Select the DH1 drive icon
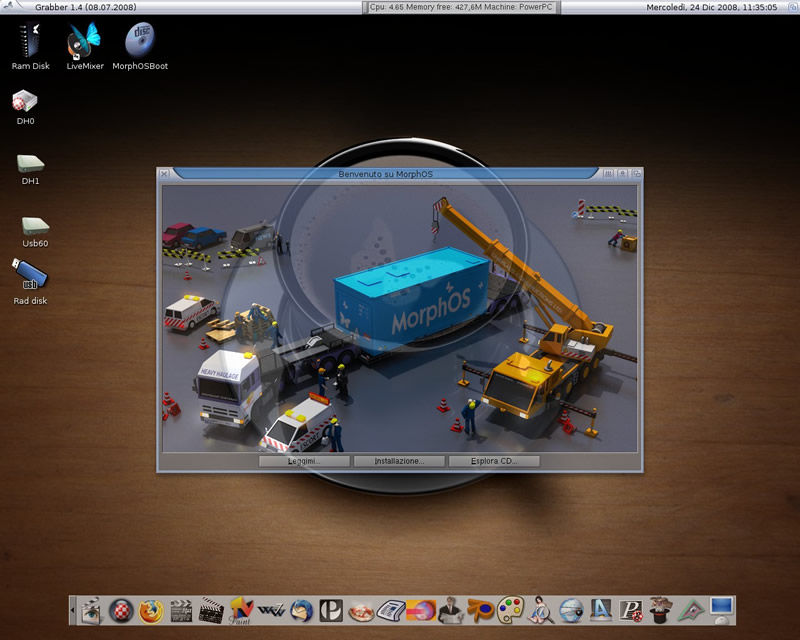Viewport: 800px width, 640px height. coord(31,169)
